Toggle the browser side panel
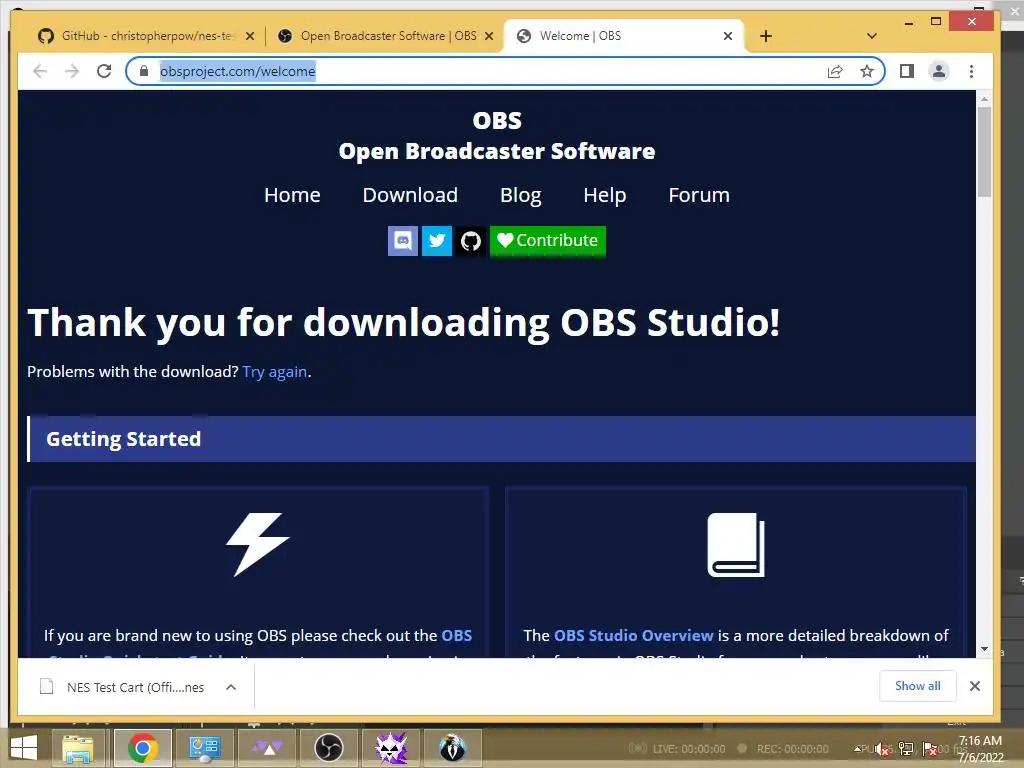Screen dimensions: 1024x768 [906, 71]
